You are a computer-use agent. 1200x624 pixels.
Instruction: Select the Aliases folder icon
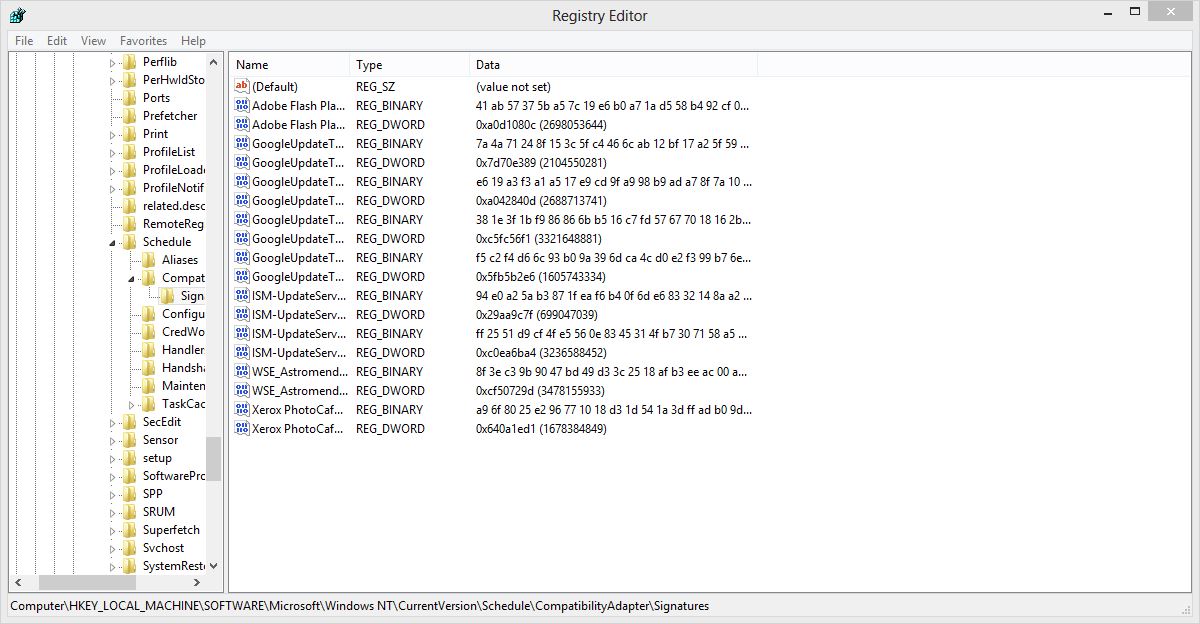click(x=148, y=260)
